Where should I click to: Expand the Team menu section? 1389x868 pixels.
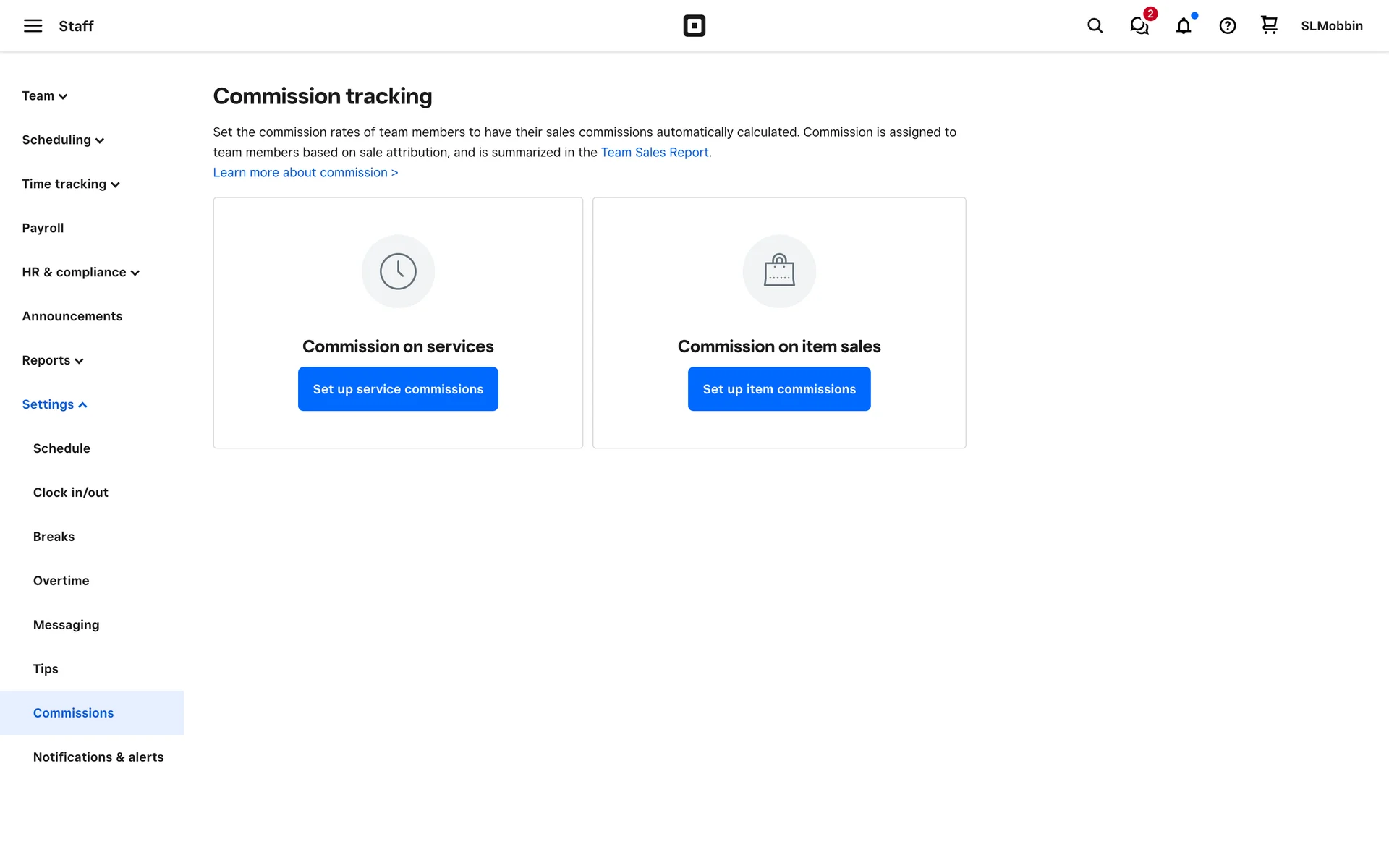tap(45, 96)
